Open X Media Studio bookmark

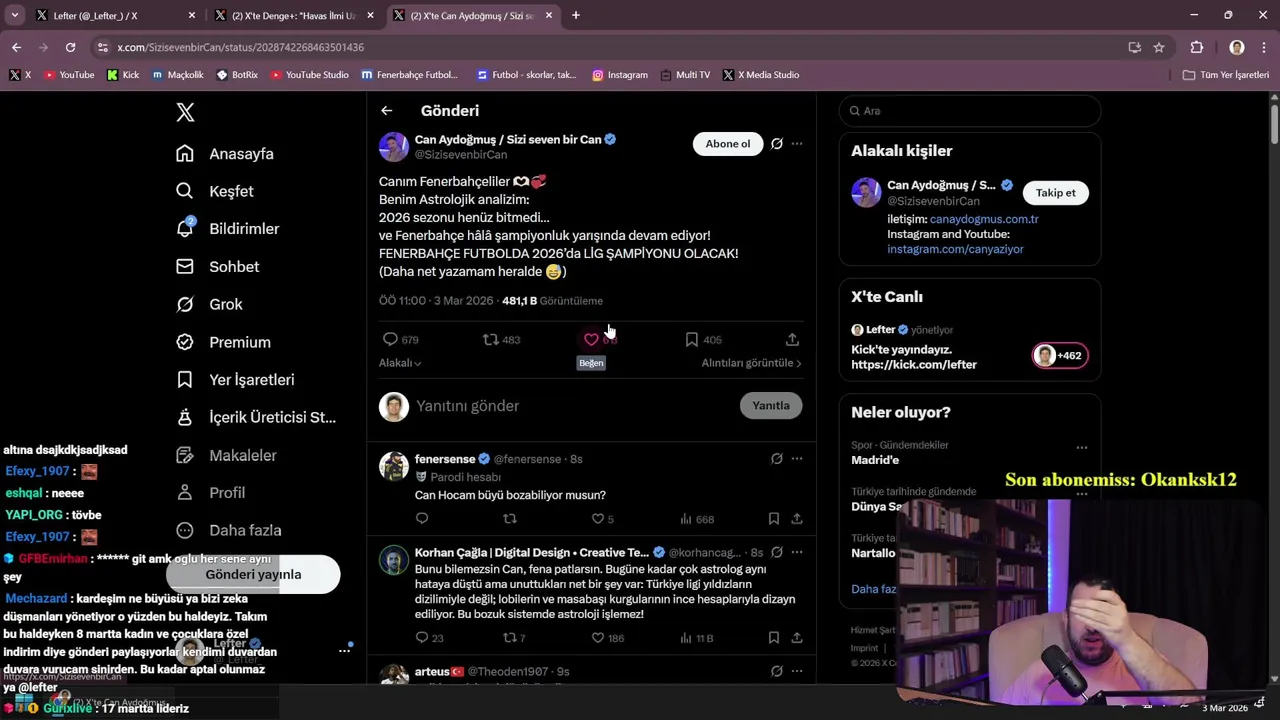tap(761, 75)
